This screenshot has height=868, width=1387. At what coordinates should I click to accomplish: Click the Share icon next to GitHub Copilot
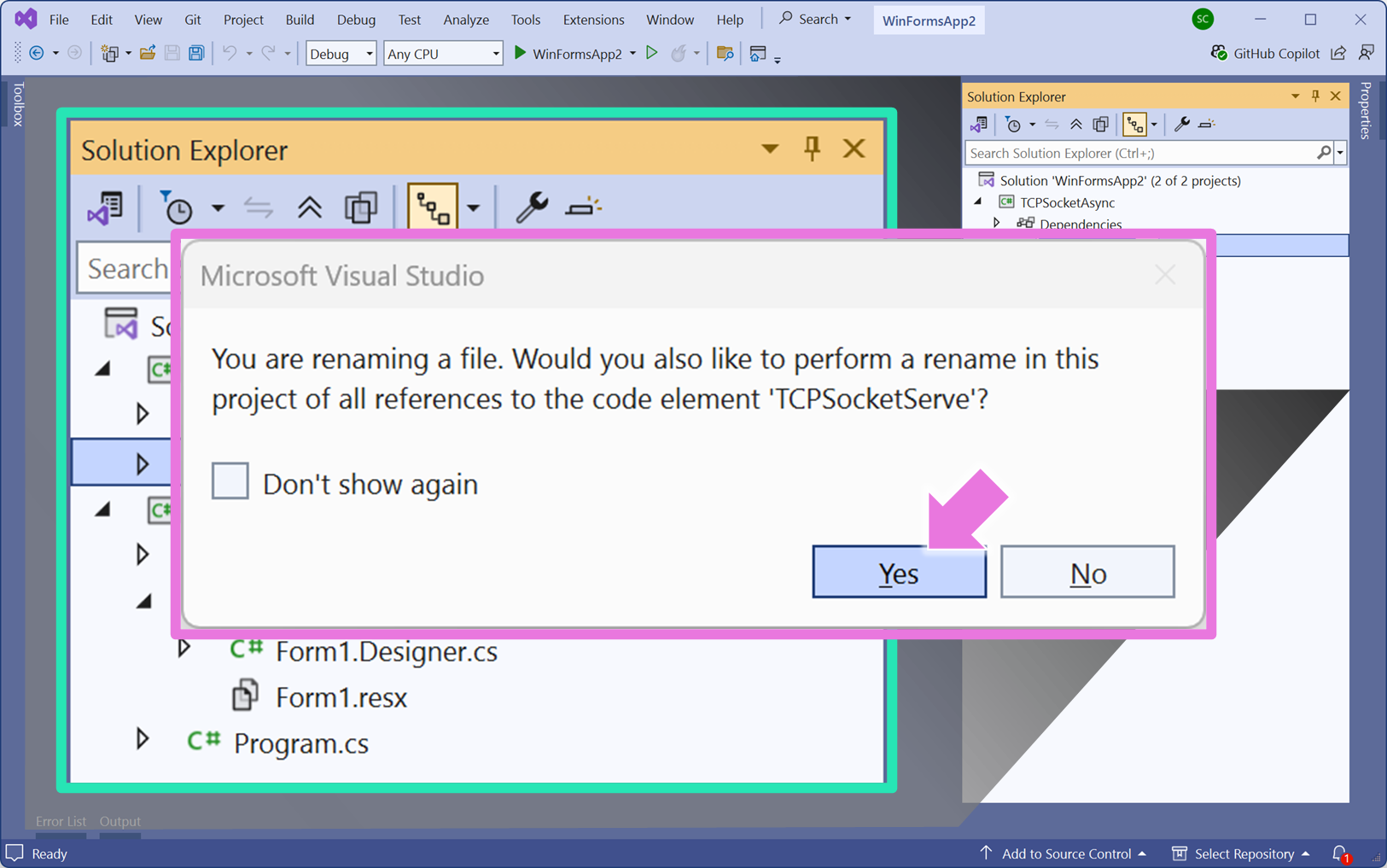click(1338, 53)
